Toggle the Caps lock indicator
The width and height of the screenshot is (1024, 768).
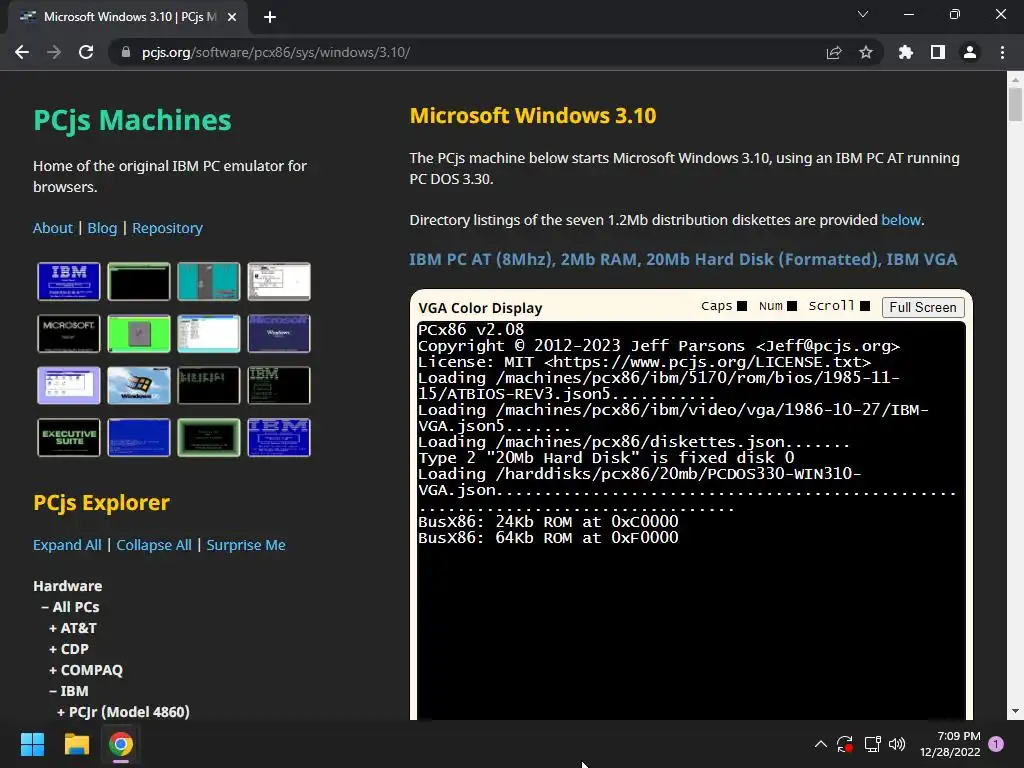pos(741,306)
